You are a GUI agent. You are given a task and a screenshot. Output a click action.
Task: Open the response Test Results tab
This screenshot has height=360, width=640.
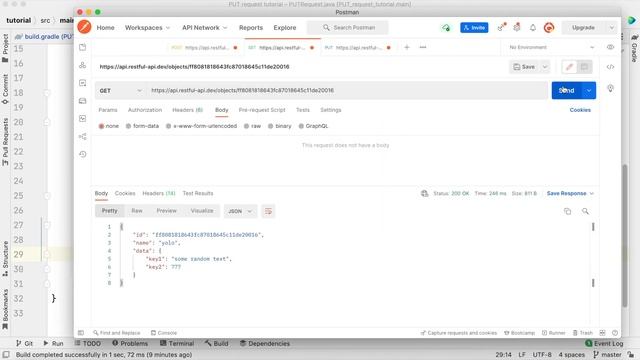pos(198,193)
